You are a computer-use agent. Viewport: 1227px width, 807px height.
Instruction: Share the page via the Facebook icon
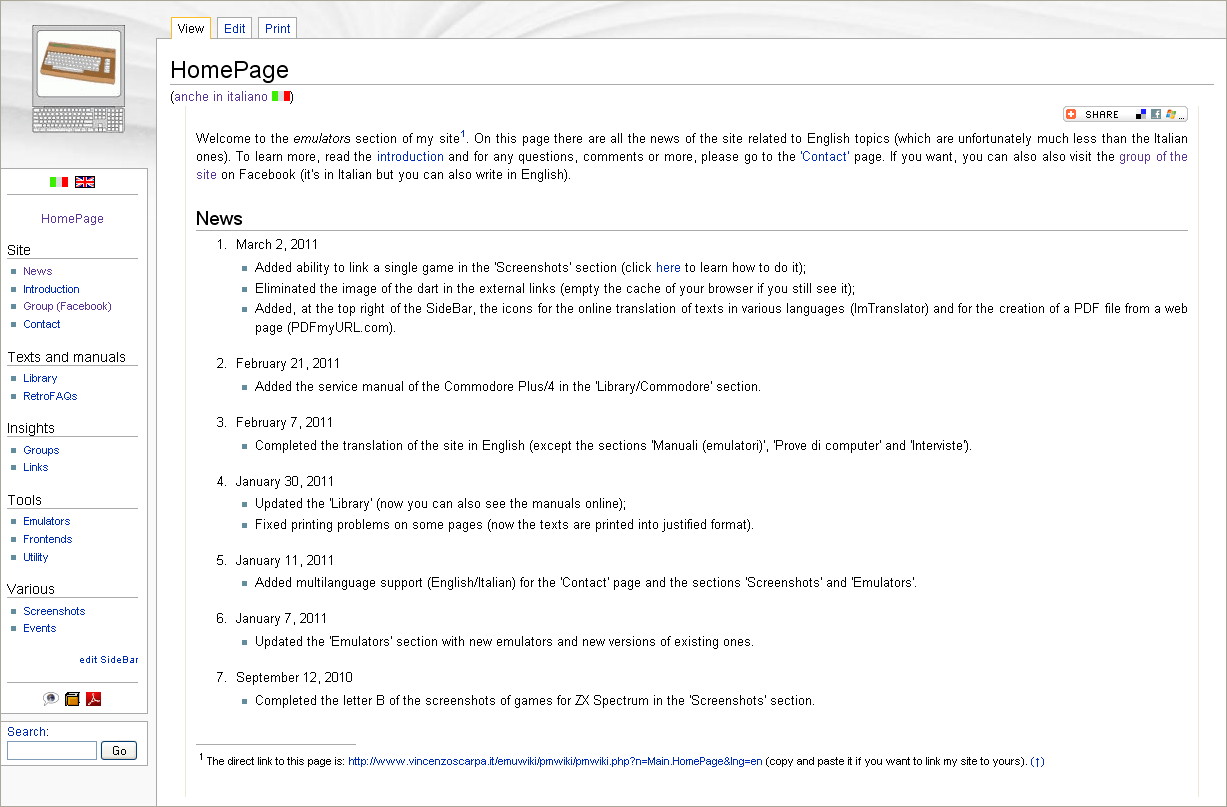tap(1155, 114)
